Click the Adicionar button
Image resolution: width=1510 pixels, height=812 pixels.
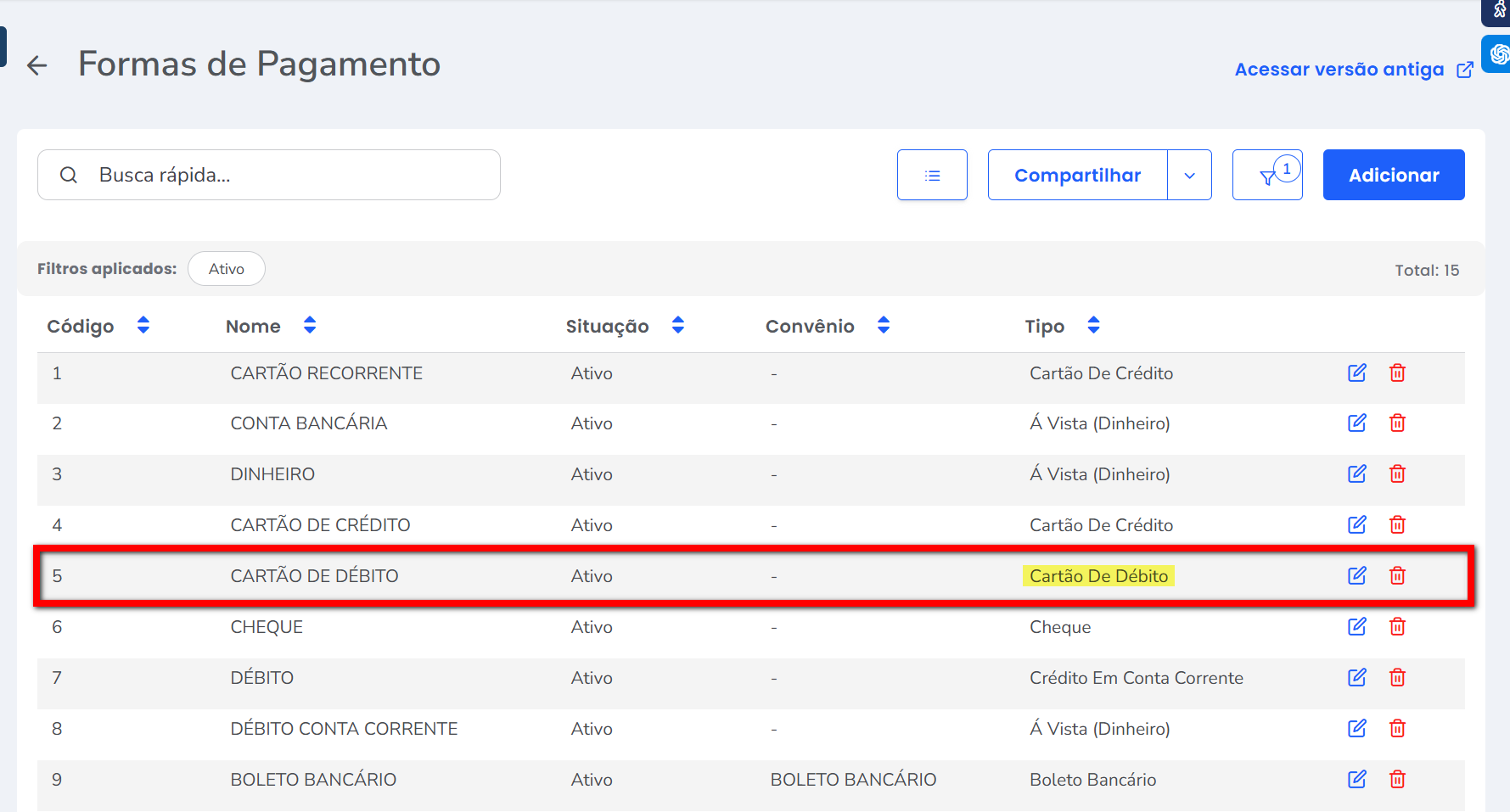coord(1393,176)
